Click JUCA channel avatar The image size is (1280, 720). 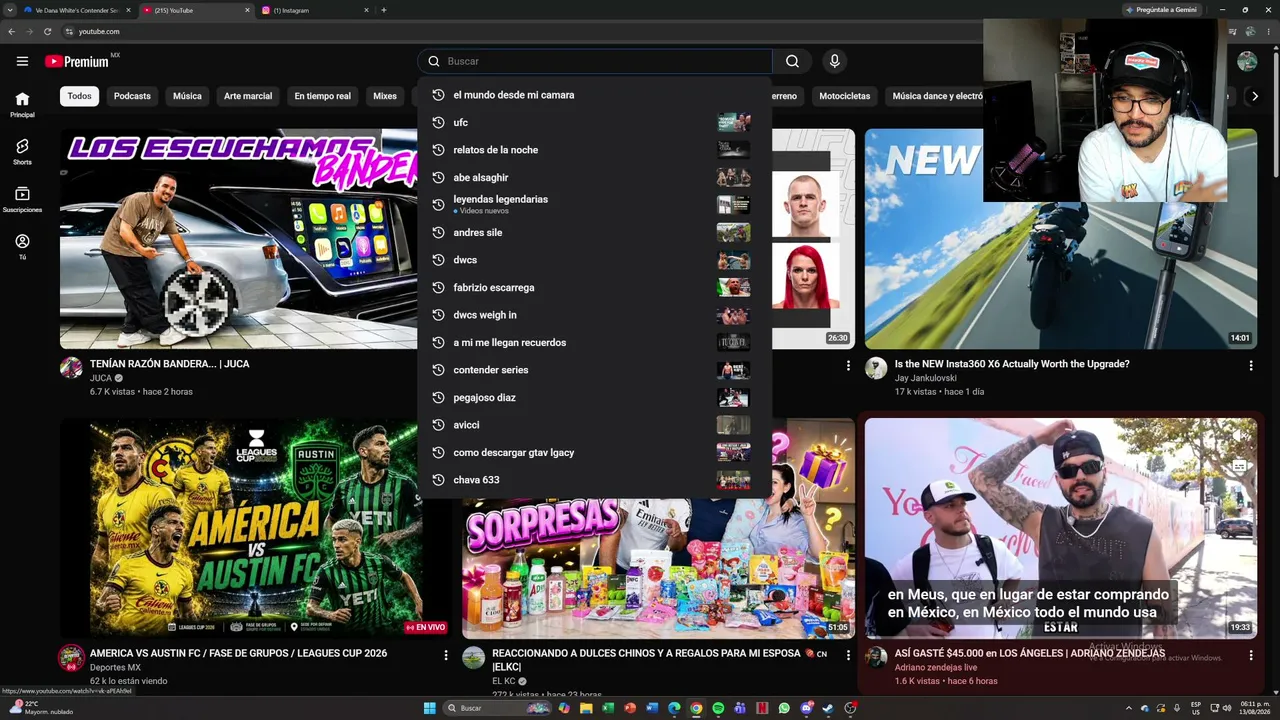(71, 368)
